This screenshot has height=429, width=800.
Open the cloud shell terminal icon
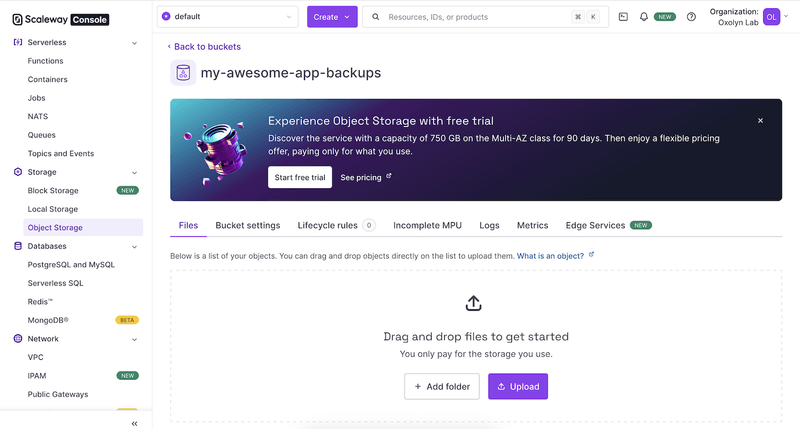[x=623, y=17]
